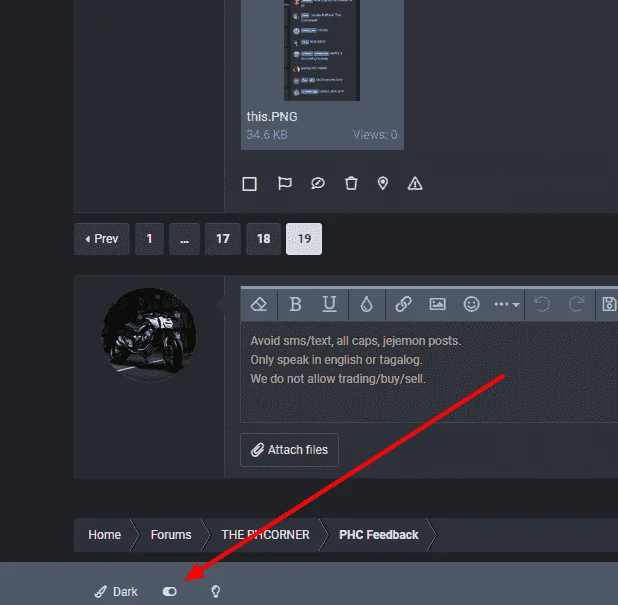Open the Forums breadcrumb
This screenshot has height=605, width=618.
click(171, 535)
